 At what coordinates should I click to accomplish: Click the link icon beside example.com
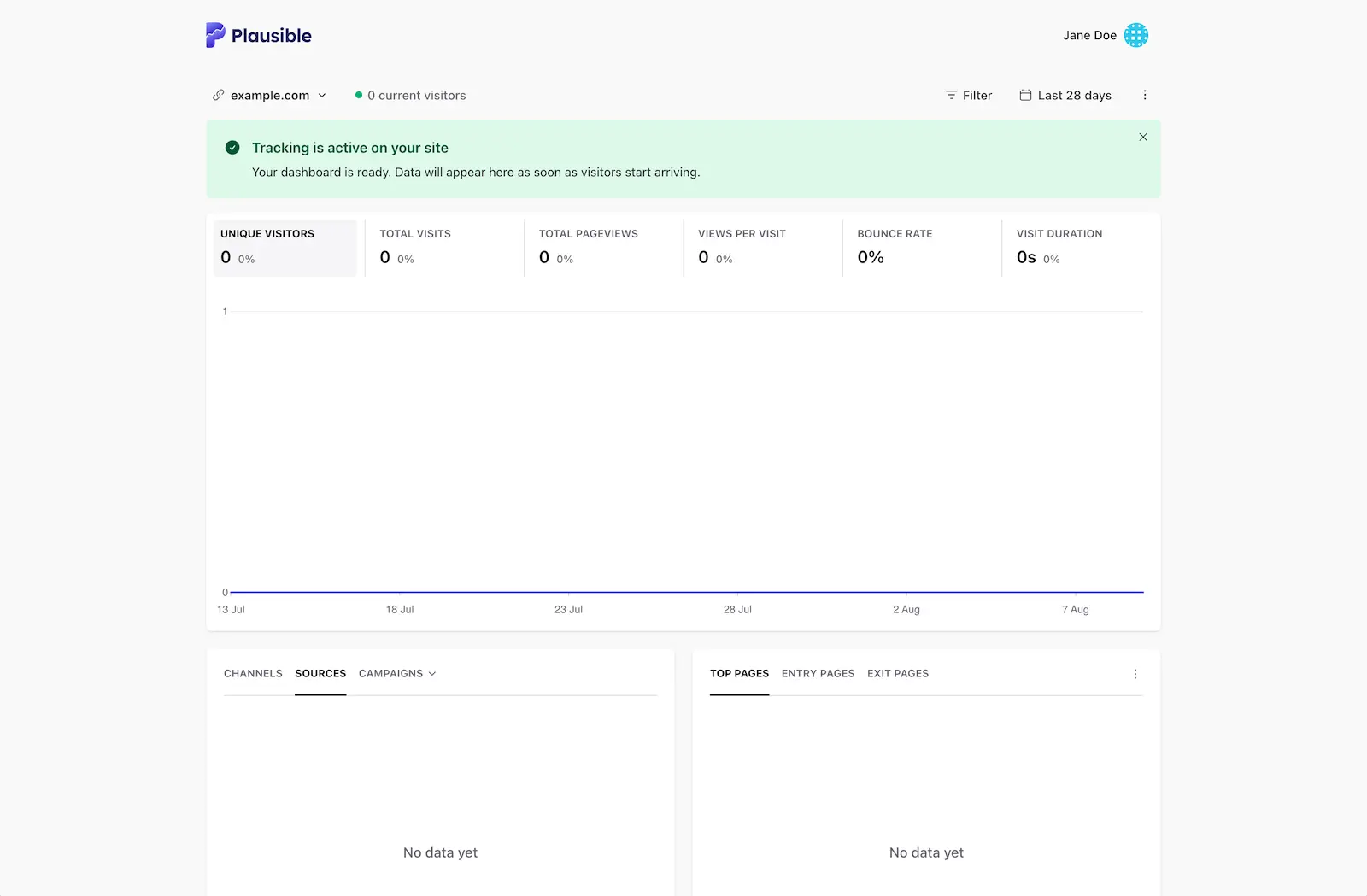coord(219,95)
